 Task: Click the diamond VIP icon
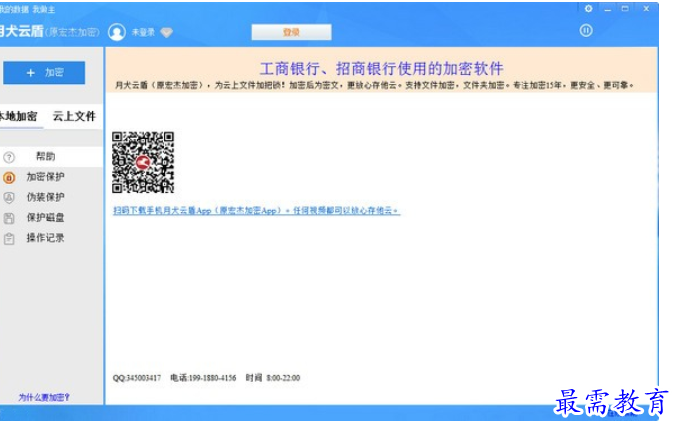pos(167,32)
